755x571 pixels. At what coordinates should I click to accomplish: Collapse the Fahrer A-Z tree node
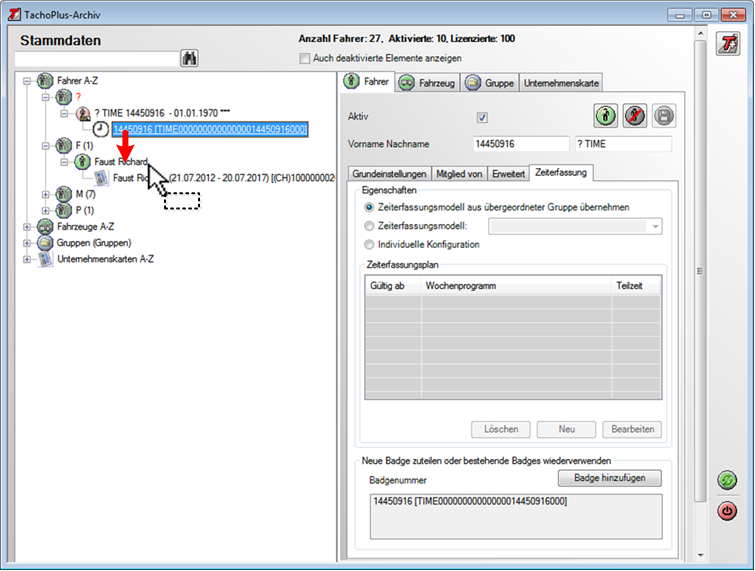(27, 81)
